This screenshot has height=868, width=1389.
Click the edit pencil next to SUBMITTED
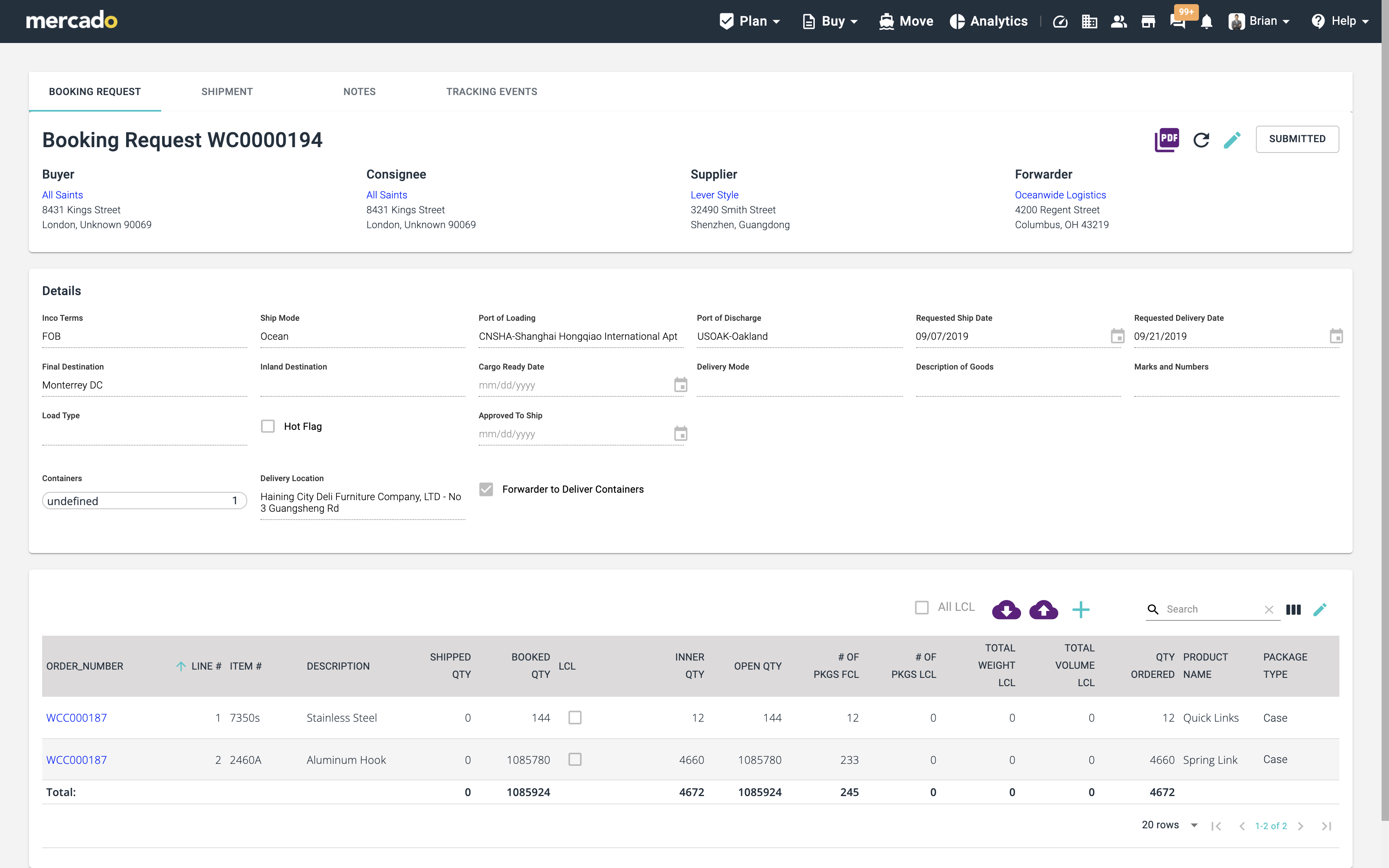pyautogui.click(x=1232, y=140)
